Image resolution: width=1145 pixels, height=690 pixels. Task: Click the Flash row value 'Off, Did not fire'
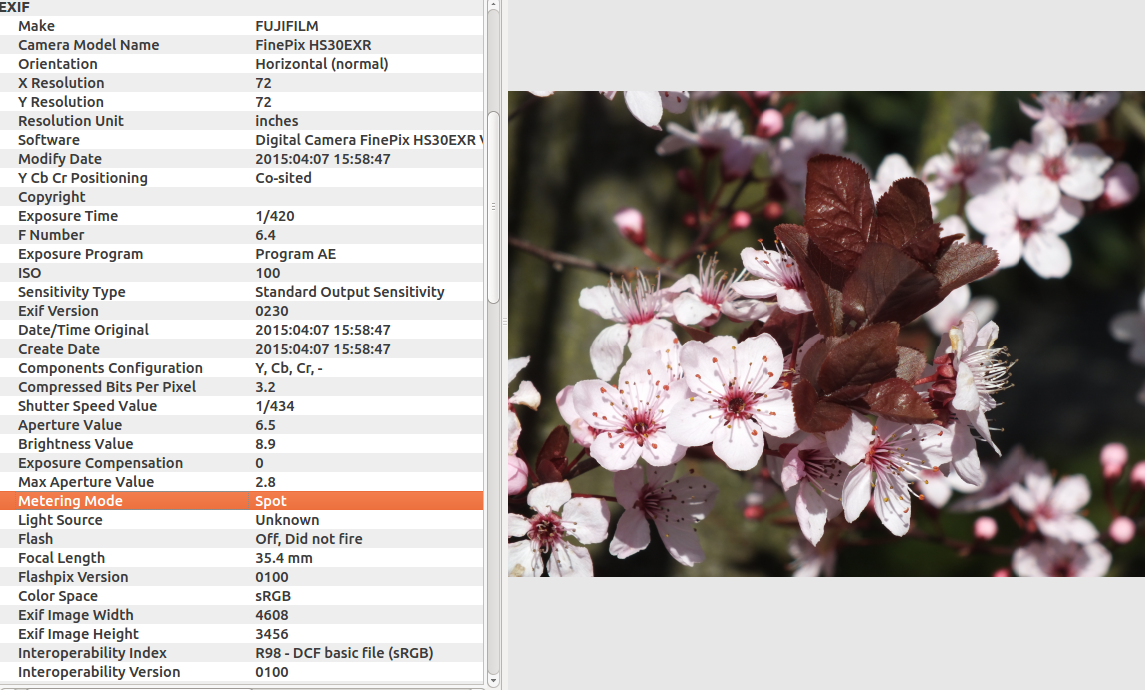coord(308,539)
